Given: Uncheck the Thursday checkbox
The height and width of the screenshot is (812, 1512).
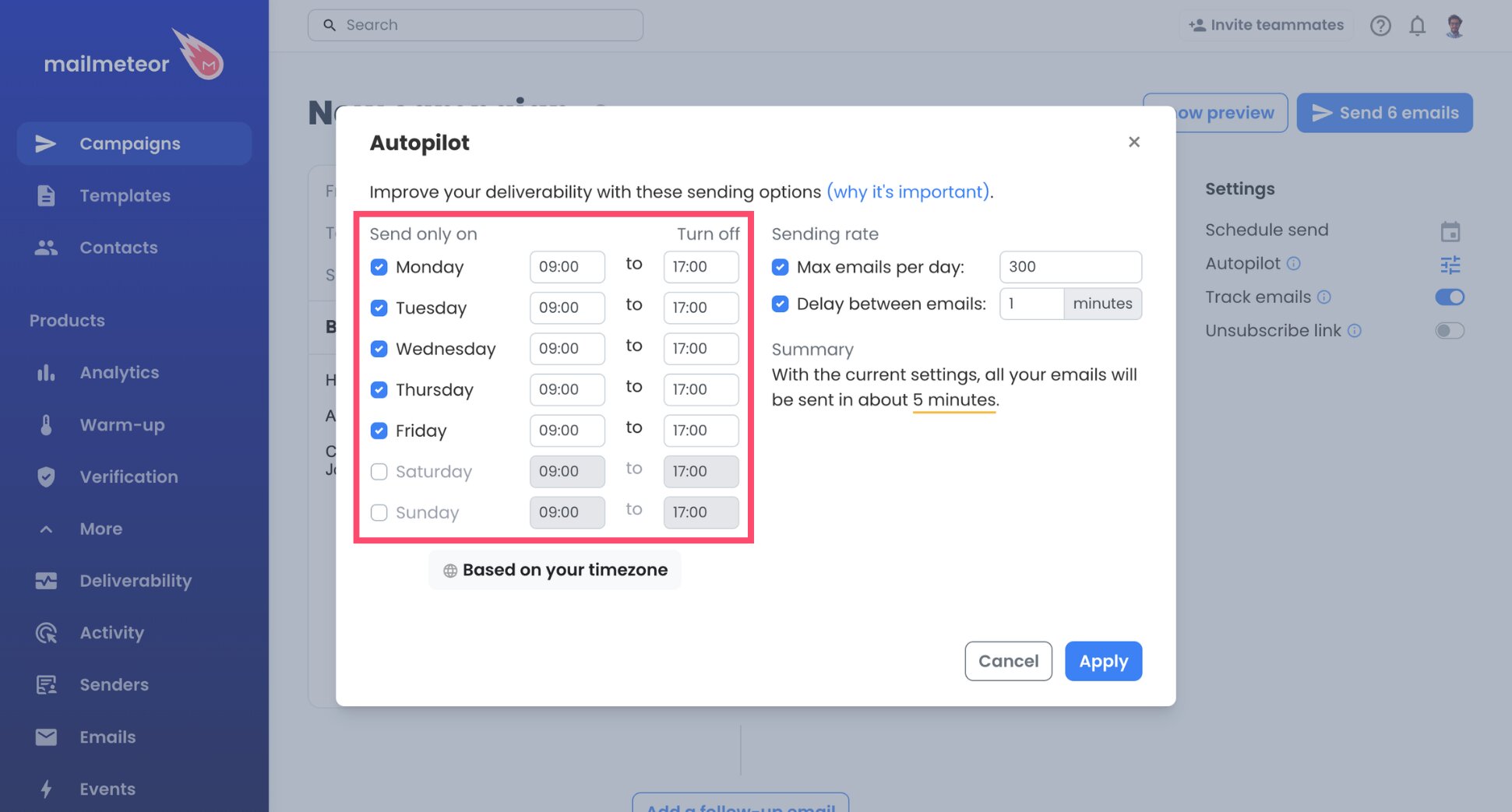Looking at the screenshot, I should (379, 389).
